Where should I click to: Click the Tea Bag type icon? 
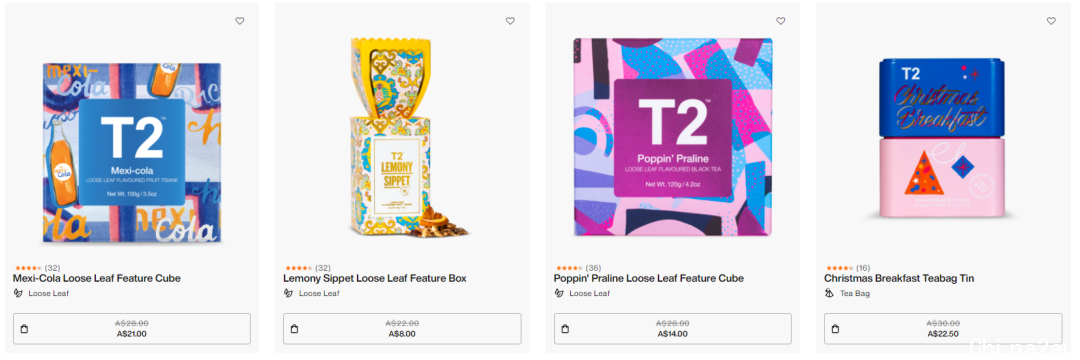829,293
